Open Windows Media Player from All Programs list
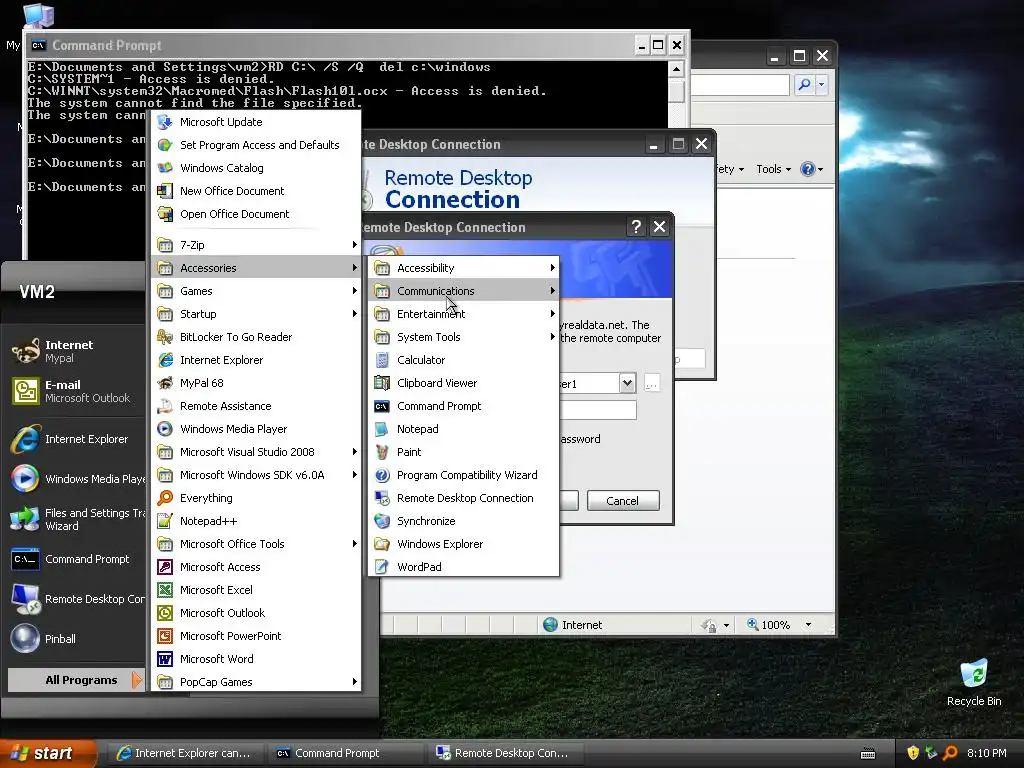 (256, 429)
